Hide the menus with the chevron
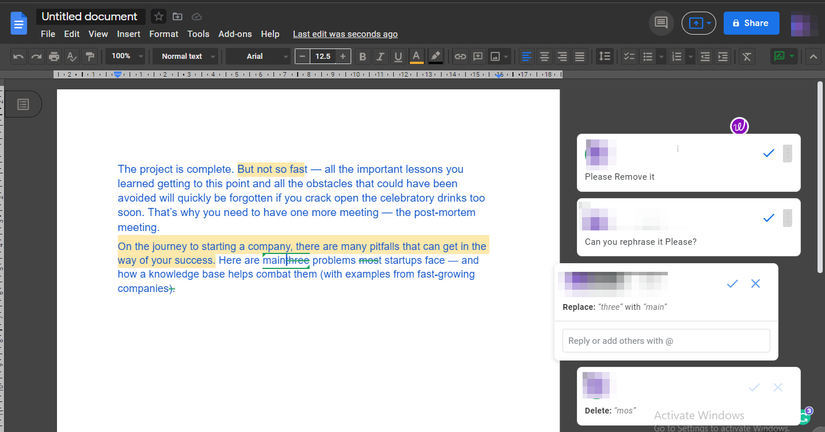Viewport: 825px width, 432px height. pos(813,56)
